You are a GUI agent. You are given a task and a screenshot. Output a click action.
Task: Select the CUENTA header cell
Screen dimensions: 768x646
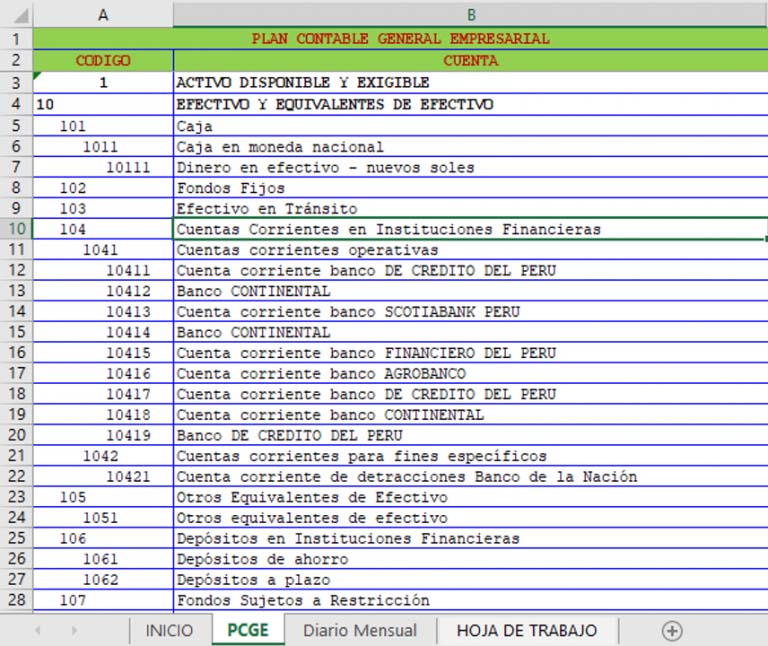pos(470,60)
